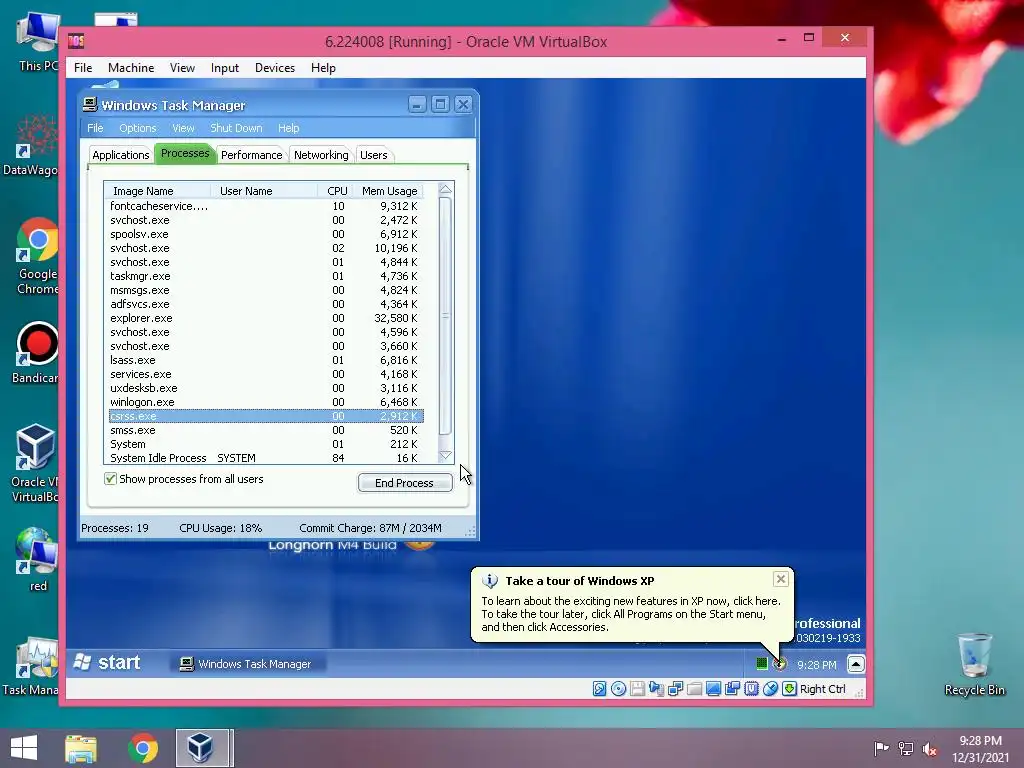Viewport: 1024px width, 768px height.
Task: Switch to the Performance tab
Action: tap(251, 155)
